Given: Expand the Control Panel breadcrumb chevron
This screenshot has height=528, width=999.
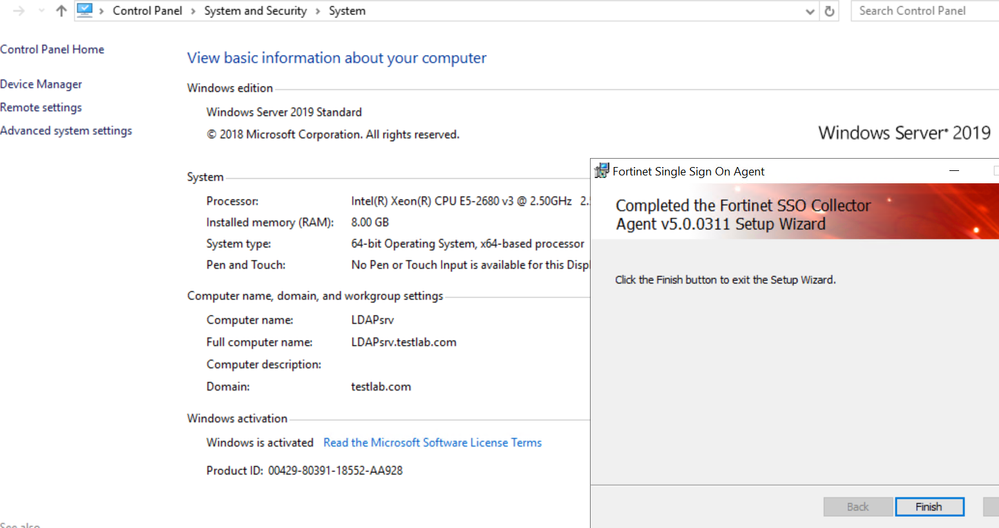Looking at the screenshot, I should [x=193, y=11].
